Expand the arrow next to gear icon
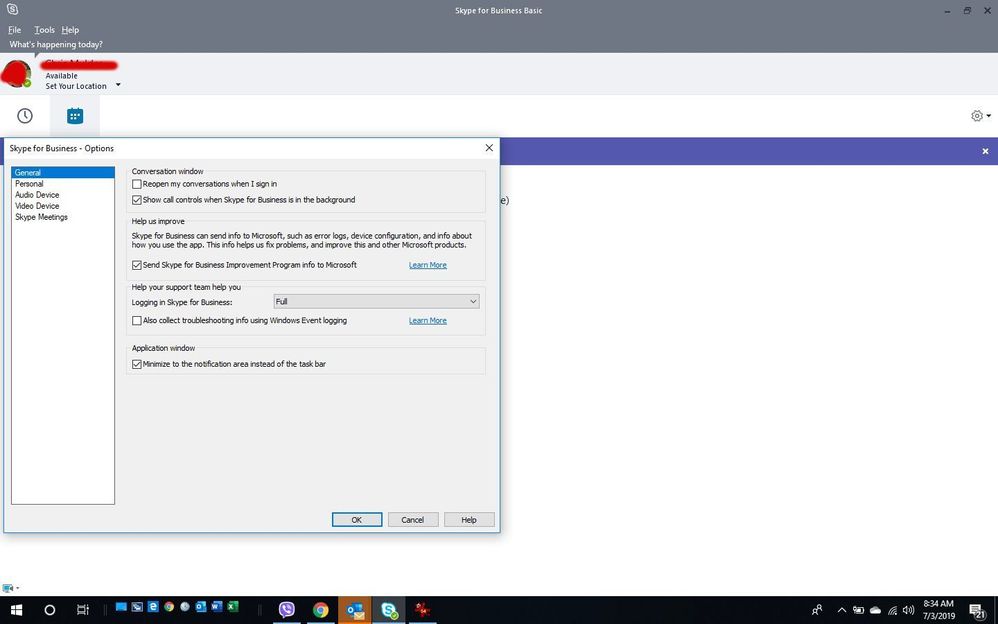 pyautogui.click(x=988, y=116)
